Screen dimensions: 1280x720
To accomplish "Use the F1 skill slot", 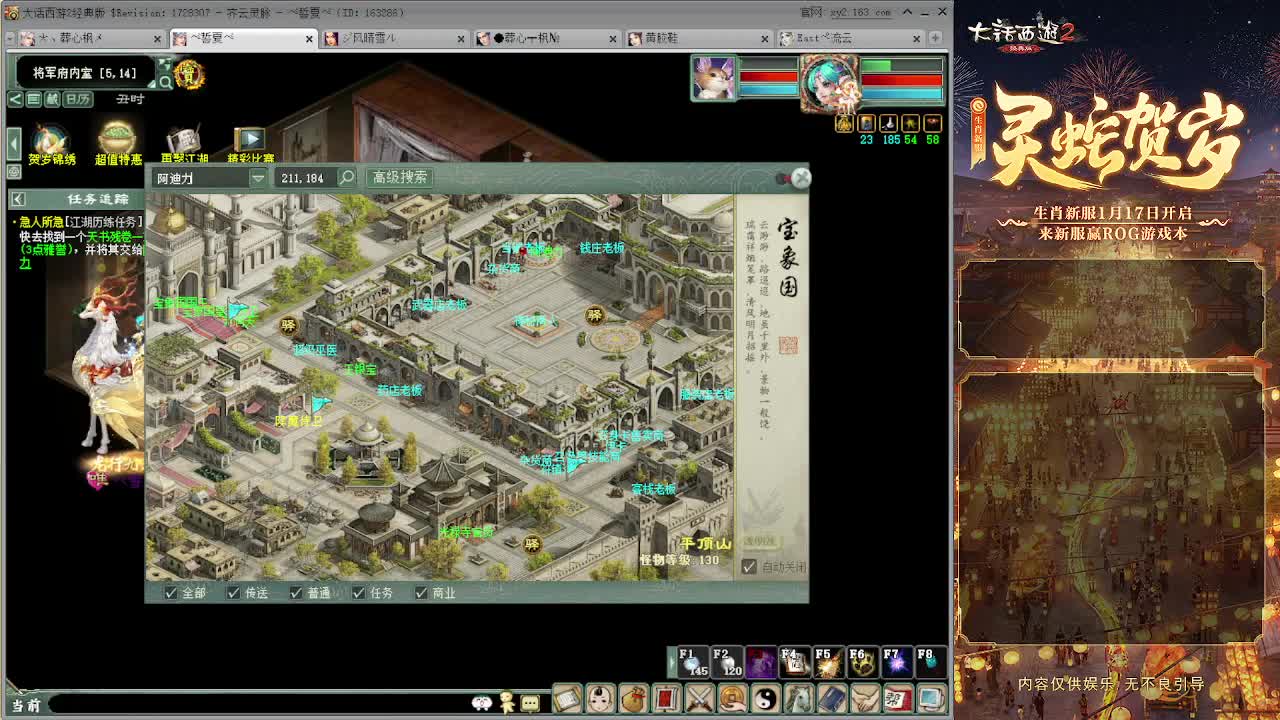I will (x=691, y=662).
